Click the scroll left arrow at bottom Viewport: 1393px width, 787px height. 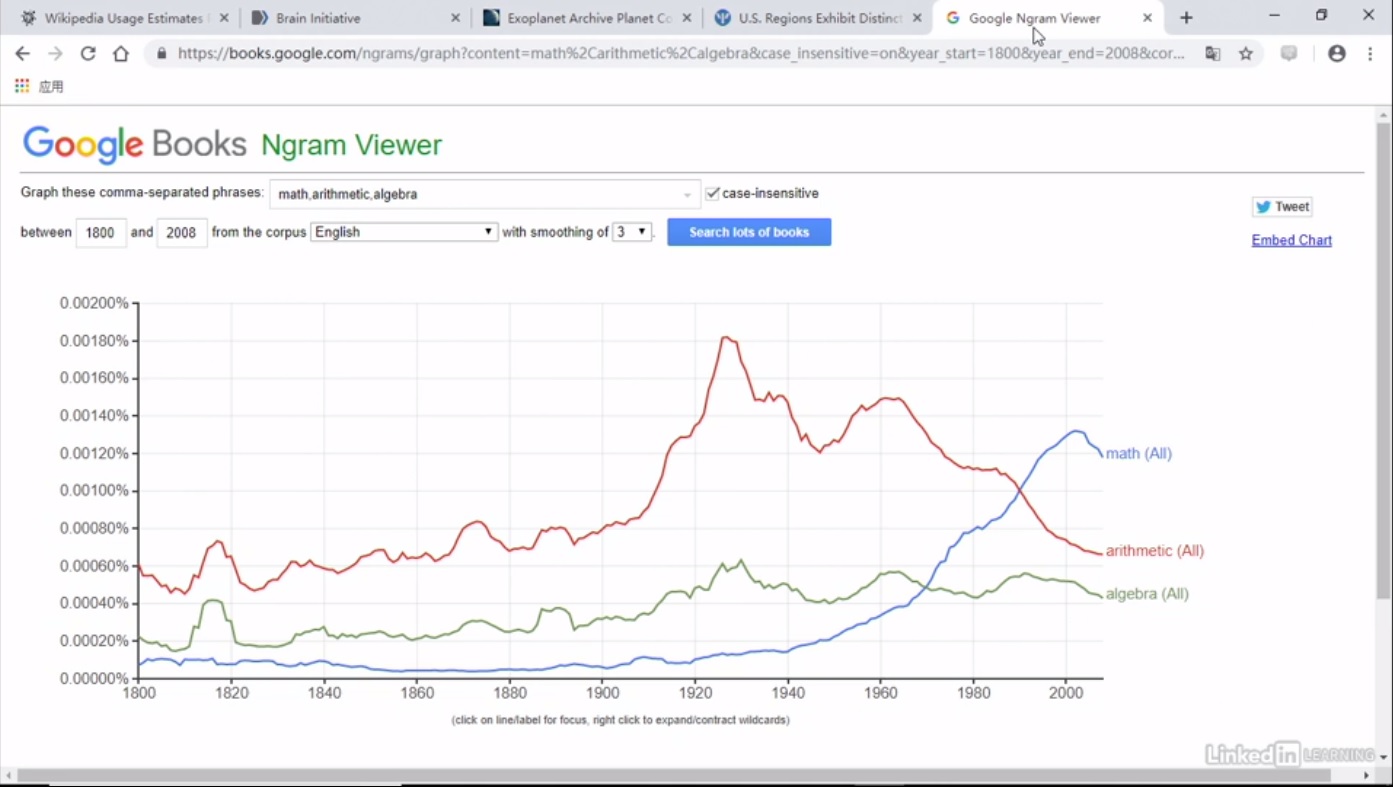click(8, 775)
